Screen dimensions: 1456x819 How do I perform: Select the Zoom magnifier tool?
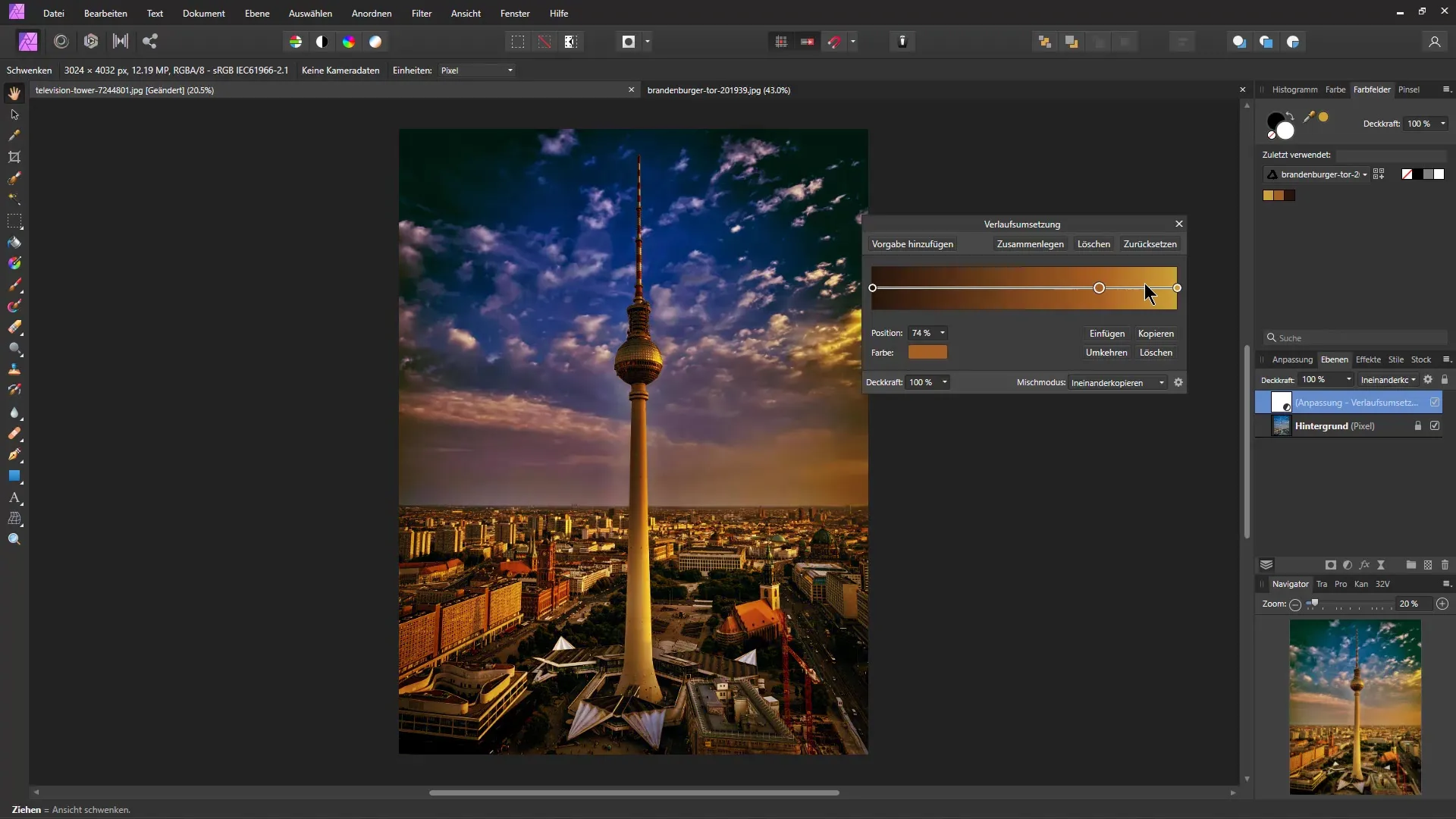point(14,539)
